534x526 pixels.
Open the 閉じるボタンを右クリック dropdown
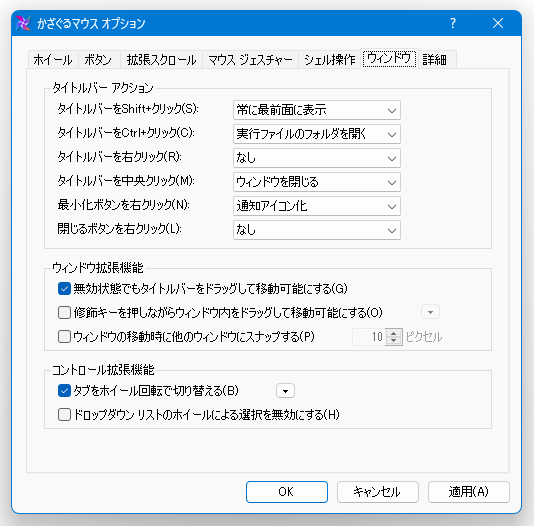(x=317, y=230)
